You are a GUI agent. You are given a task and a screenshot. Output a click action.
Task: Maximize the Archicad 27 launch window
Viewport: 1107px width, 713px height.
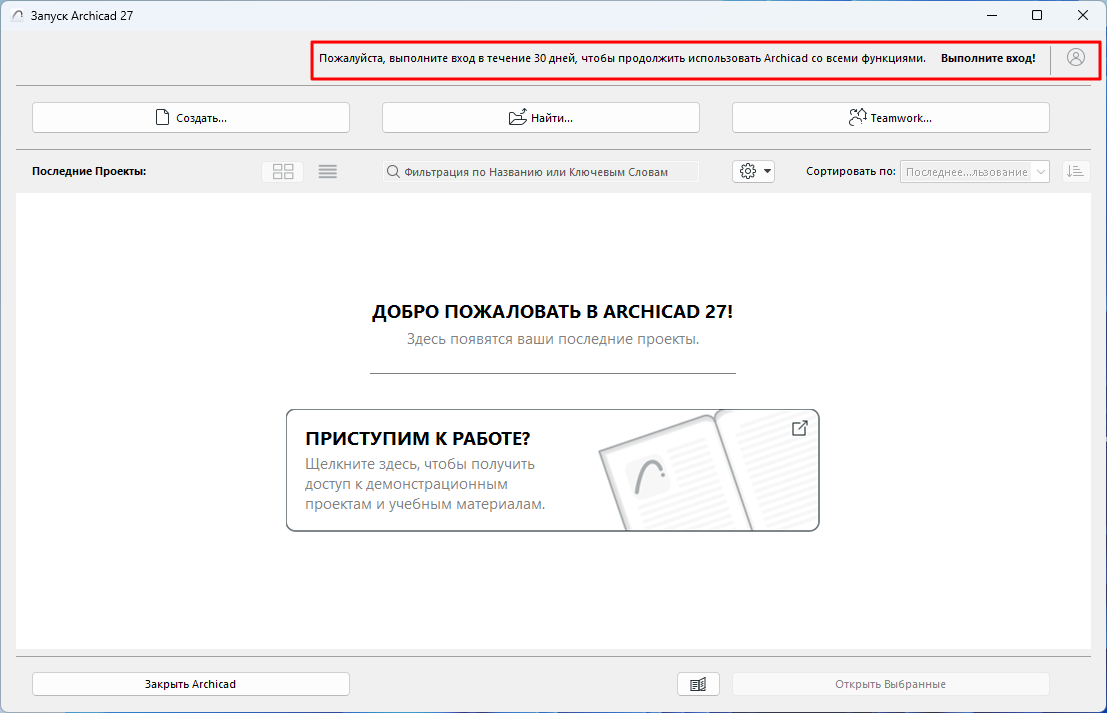coord(1037,16)
